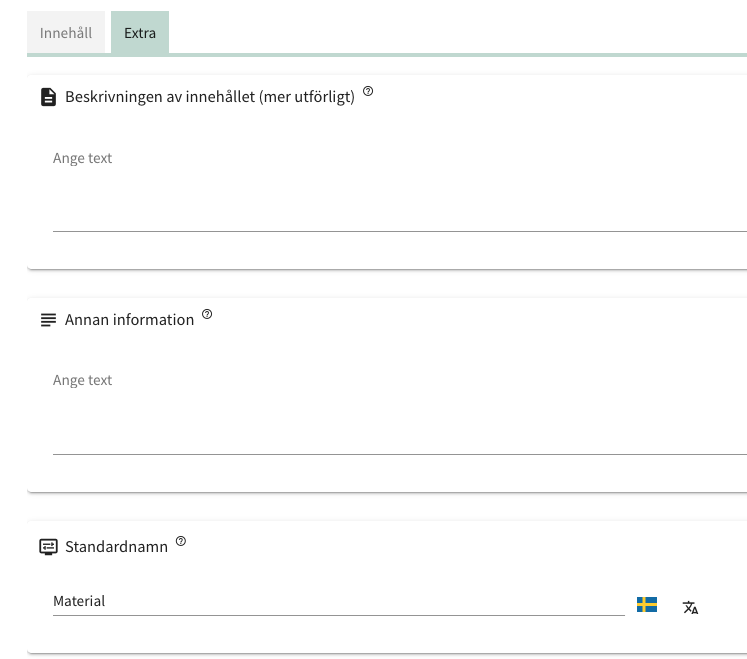The image size is (747, 659).
Task: Click the text-lines icon beside Annan information
Action: [x=48, y=320]
